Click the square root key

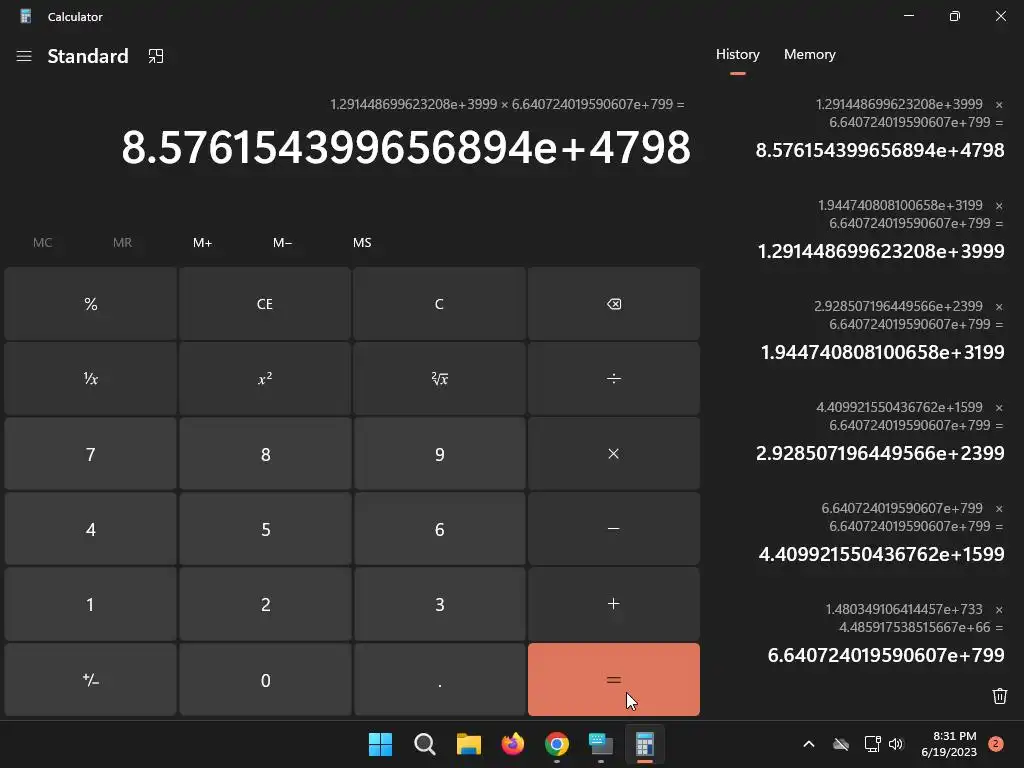tap(440, 379)
